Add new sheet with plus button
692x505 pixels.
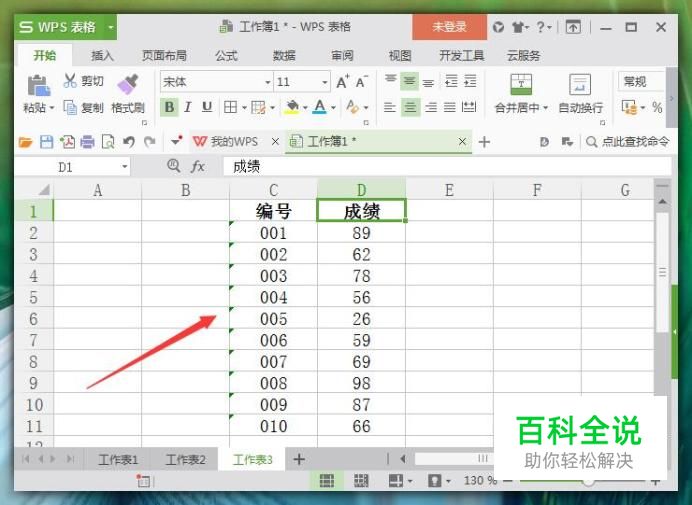click(x=299, y=460)
